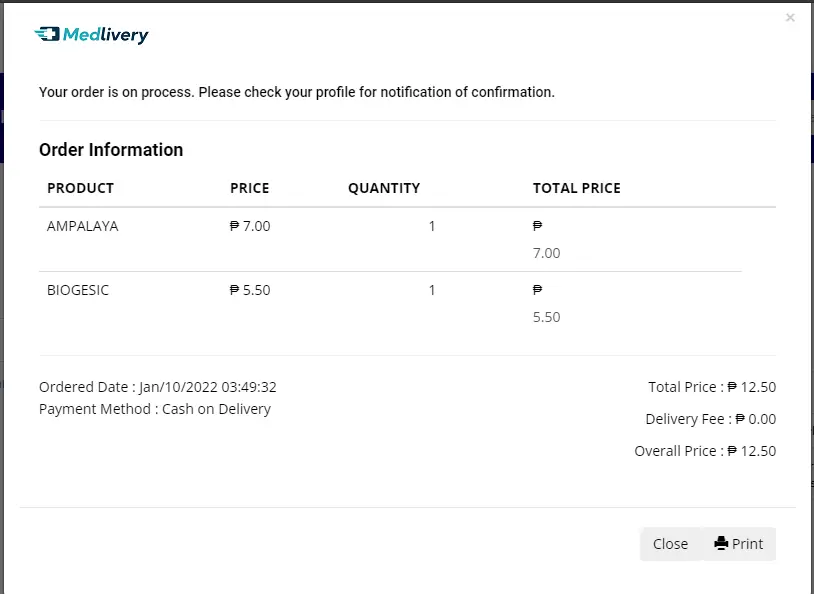The image size is (814, 594).
Task: Dismiss the dialog with the X icon
Action: (790, 18)
